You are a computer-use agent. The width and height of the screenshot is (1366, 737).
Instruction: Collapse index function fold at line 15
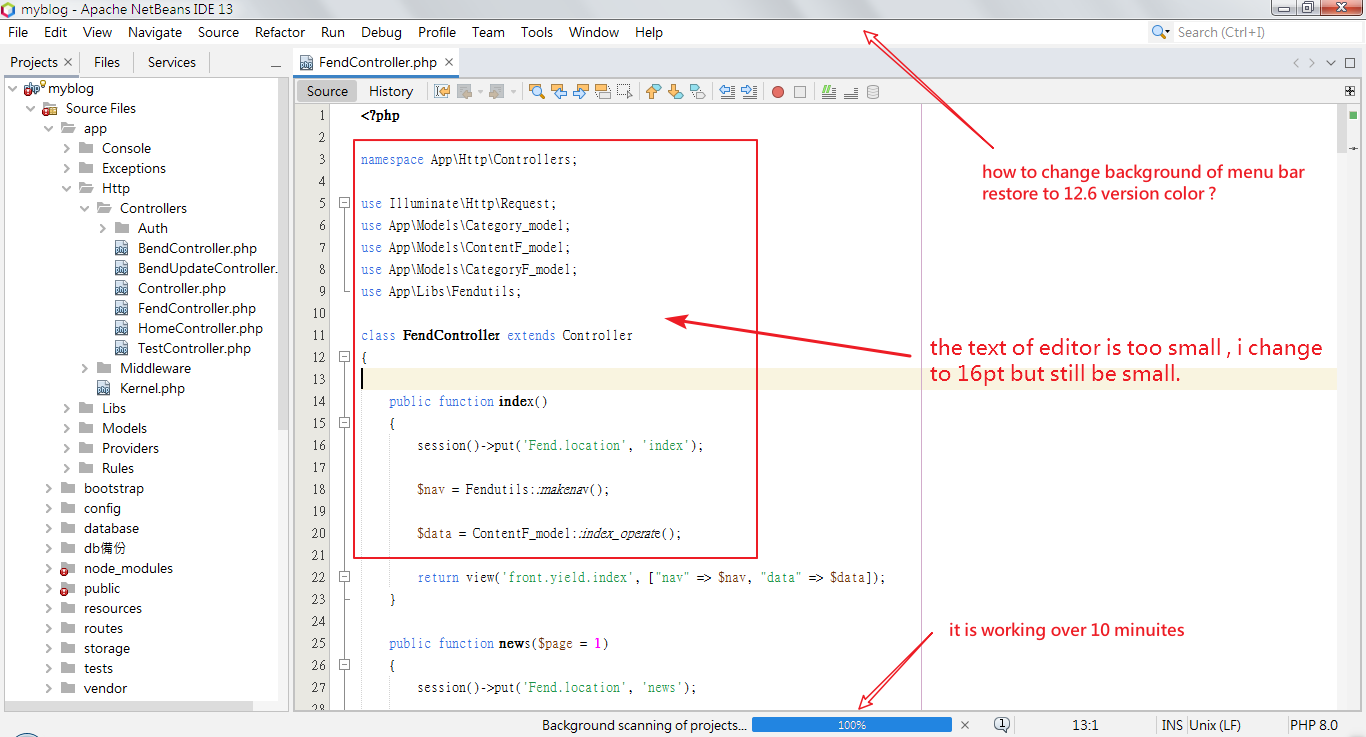(345, 423)
